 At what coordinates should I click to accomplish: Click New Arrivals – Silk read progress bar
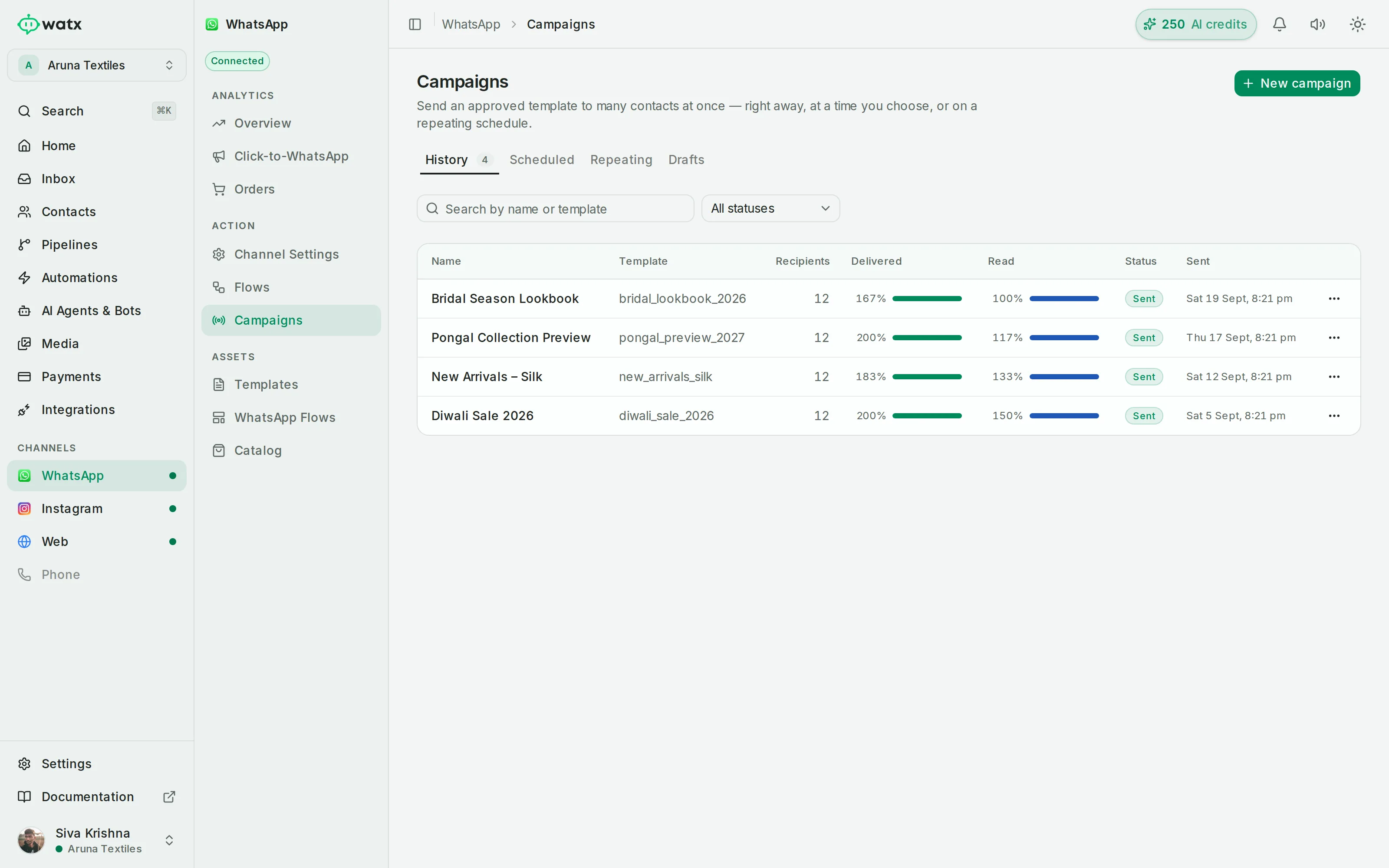(x=1063, y=377)
